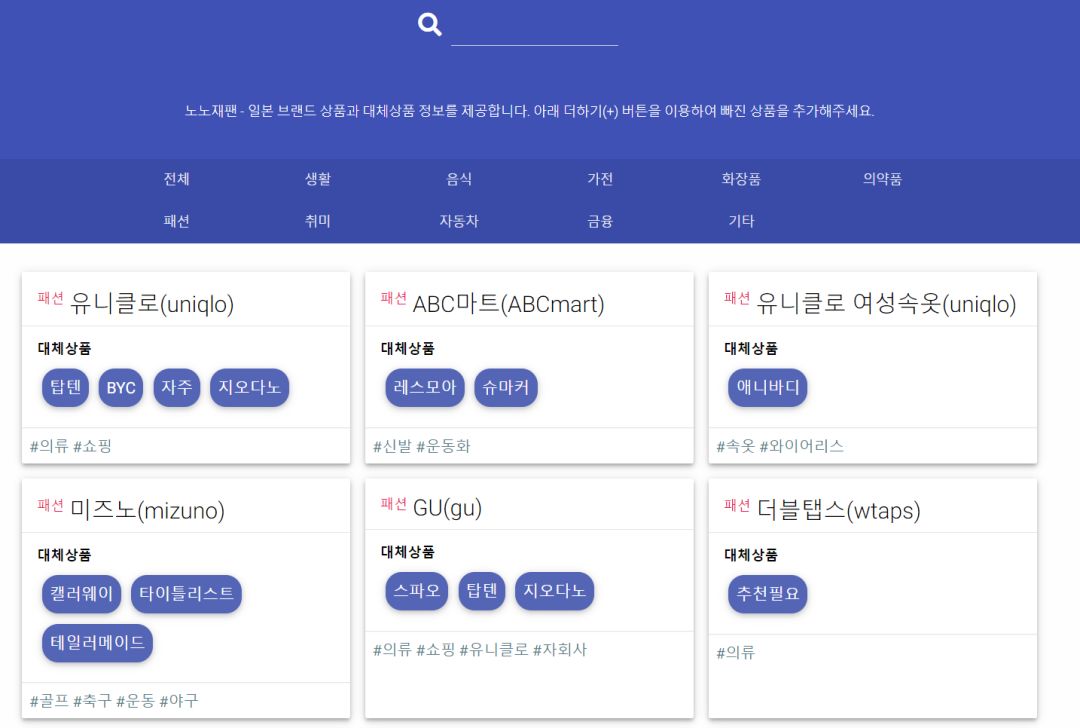Select the 의약품 category tab
This screenshot has height=728, width=1080.
tap(882, 179)
